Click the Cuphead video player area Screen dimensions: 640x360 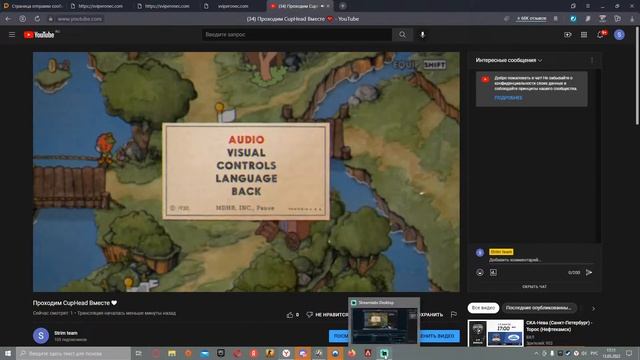click(x=246, y=172)
